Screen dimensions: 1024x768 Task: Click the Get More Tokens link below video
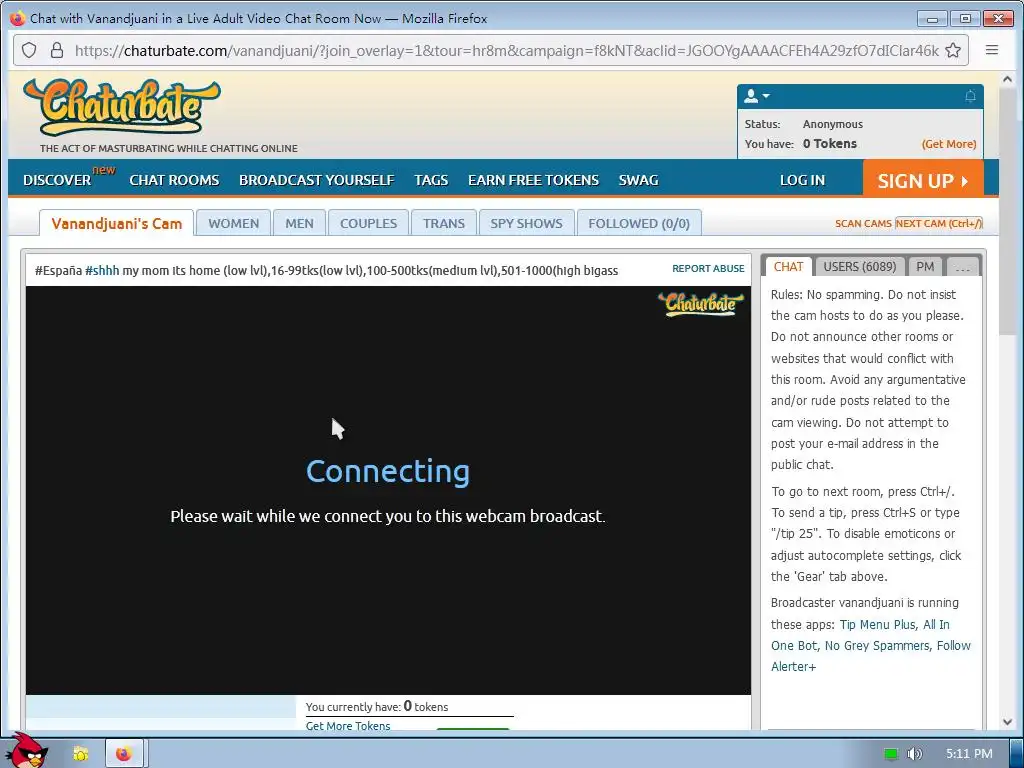pyautogui.click(x=348, y=726)
